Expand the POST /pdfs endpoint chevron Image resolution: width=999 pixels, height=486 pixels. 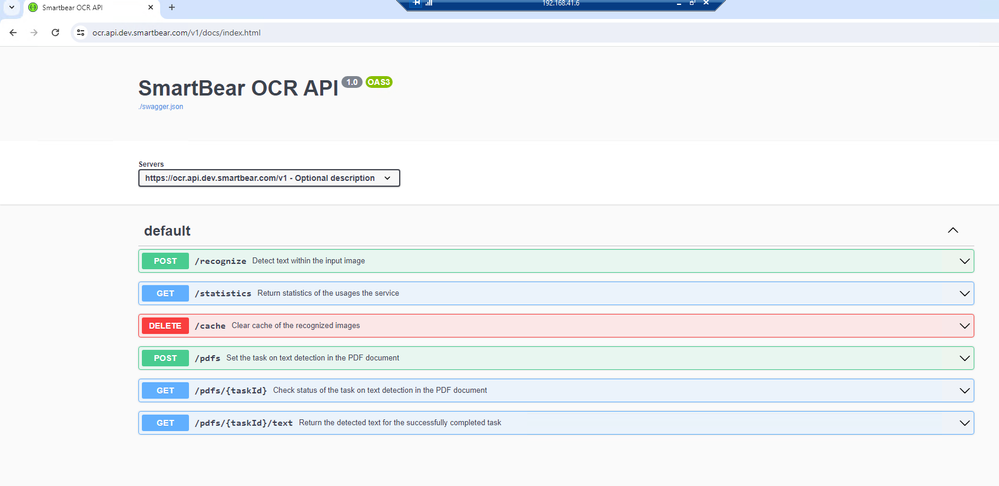(x=964, y=359)
